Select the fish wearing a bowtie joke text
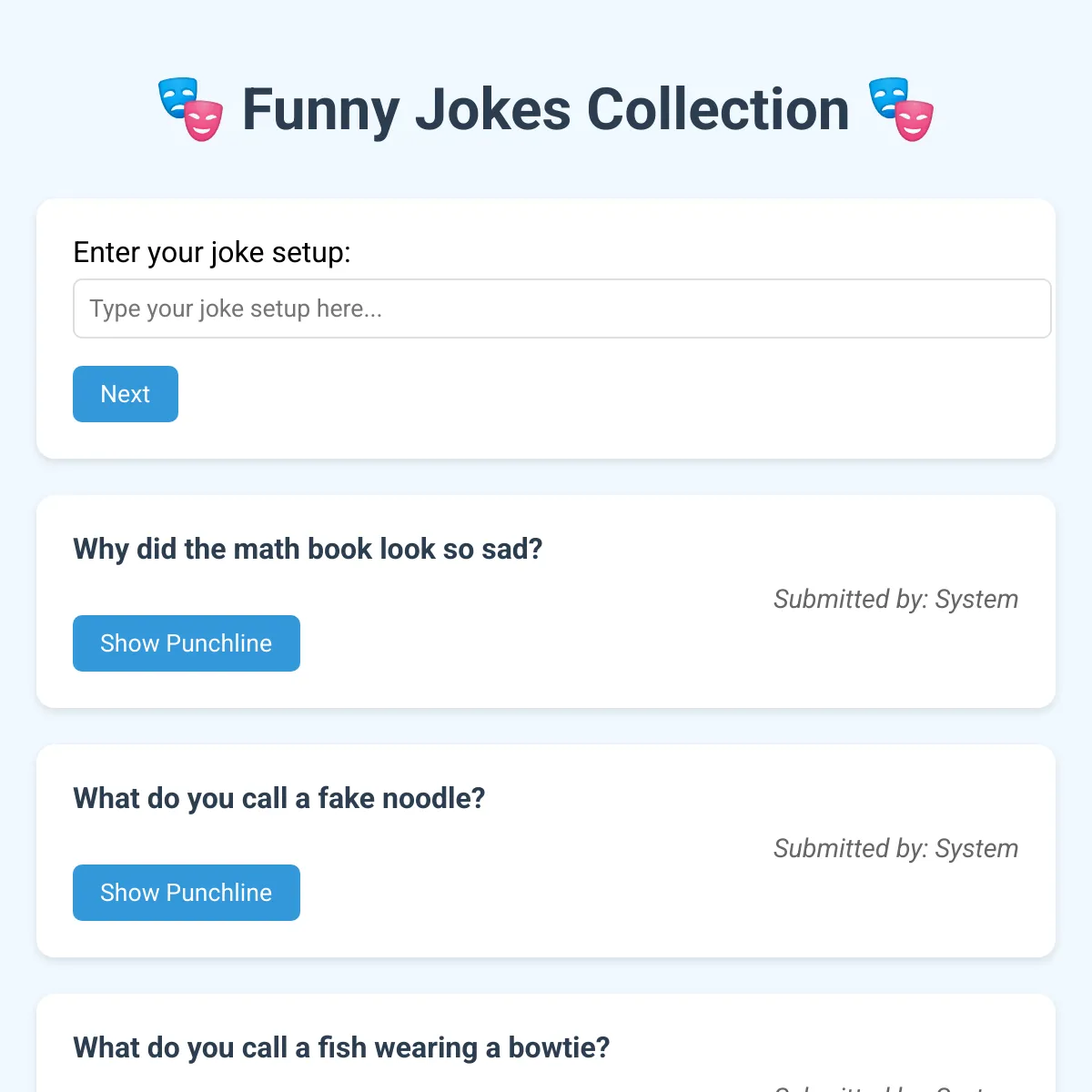Viewport: 1092px width, 1092px height. pyautogui.click(x=341, y=1047)
